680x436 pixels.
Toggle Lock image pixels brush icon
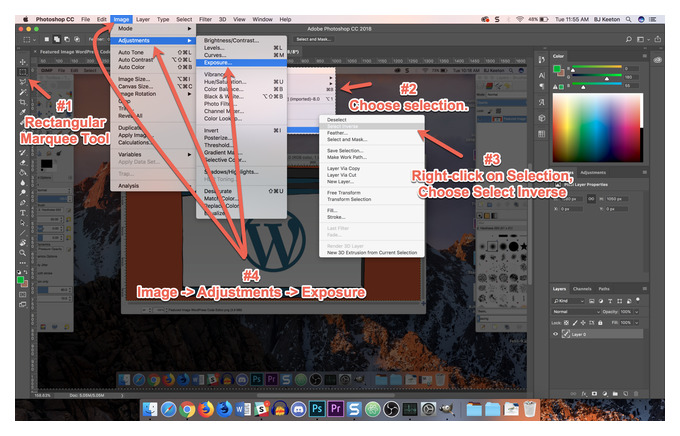tap(575, 323)
